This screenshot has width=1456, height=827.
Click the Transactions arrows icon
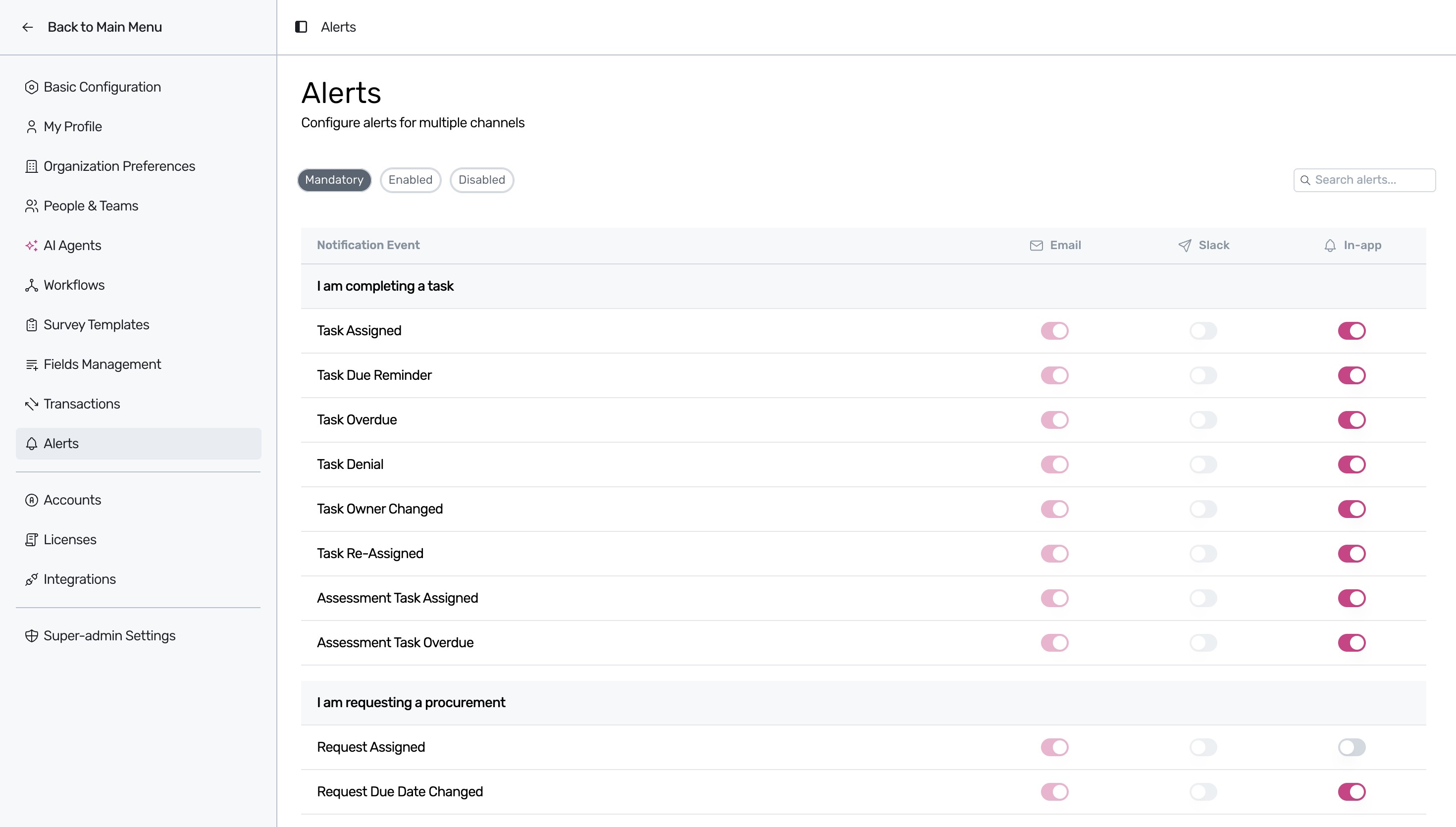click(x=31, y=404)
